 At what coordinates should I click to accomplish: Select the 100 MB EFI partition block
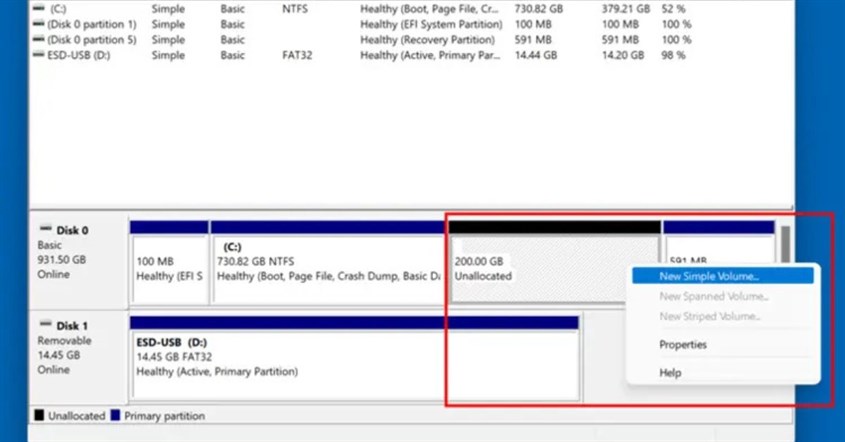coord(169,262)
